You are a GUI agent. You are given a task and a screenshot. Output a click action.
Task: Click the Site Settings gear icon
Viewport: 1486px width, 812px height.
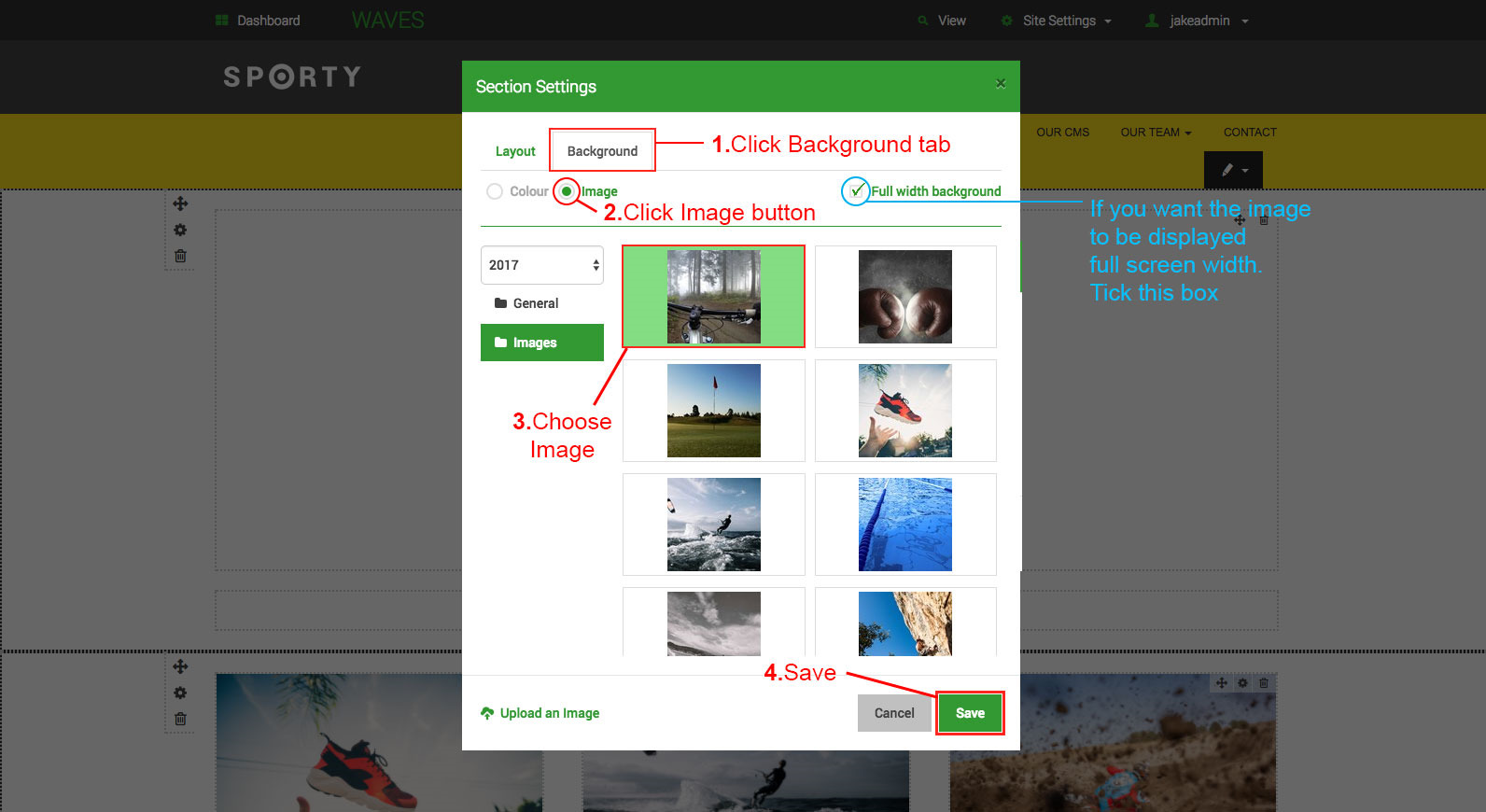(1006, 21)
